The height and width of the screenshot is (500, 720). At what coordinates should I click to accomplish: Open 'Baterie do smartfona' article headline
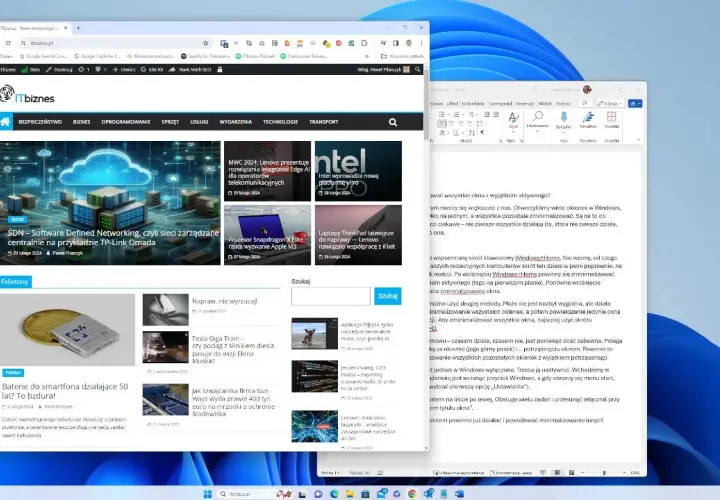65,391
